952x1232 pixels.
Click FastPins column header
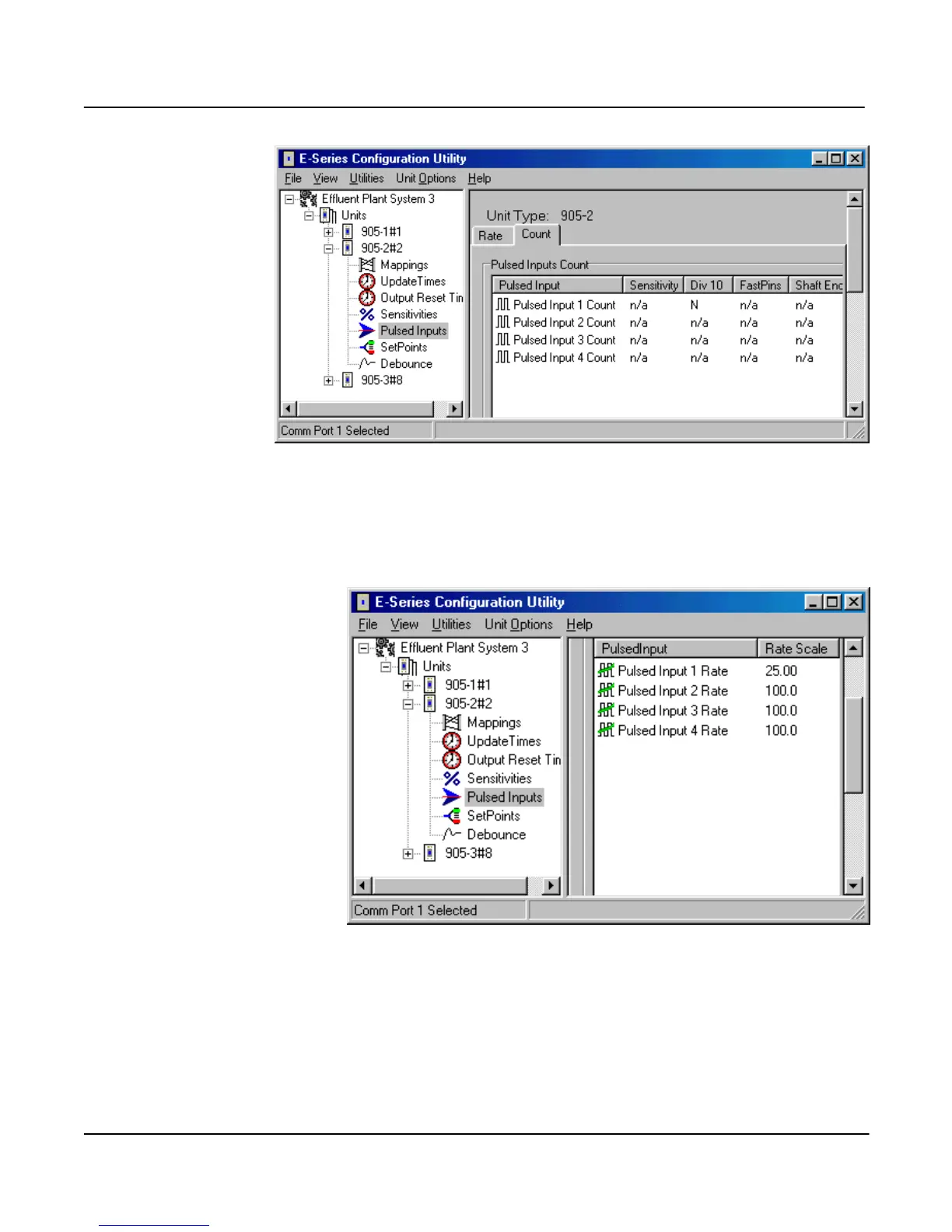tap(761, 285)
